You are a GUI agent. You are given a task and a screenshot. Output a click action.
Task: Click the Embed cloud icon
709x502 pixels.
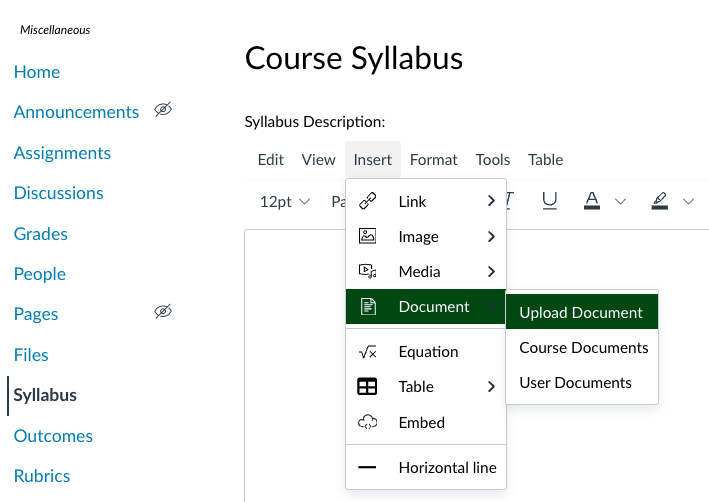(367, 422)
